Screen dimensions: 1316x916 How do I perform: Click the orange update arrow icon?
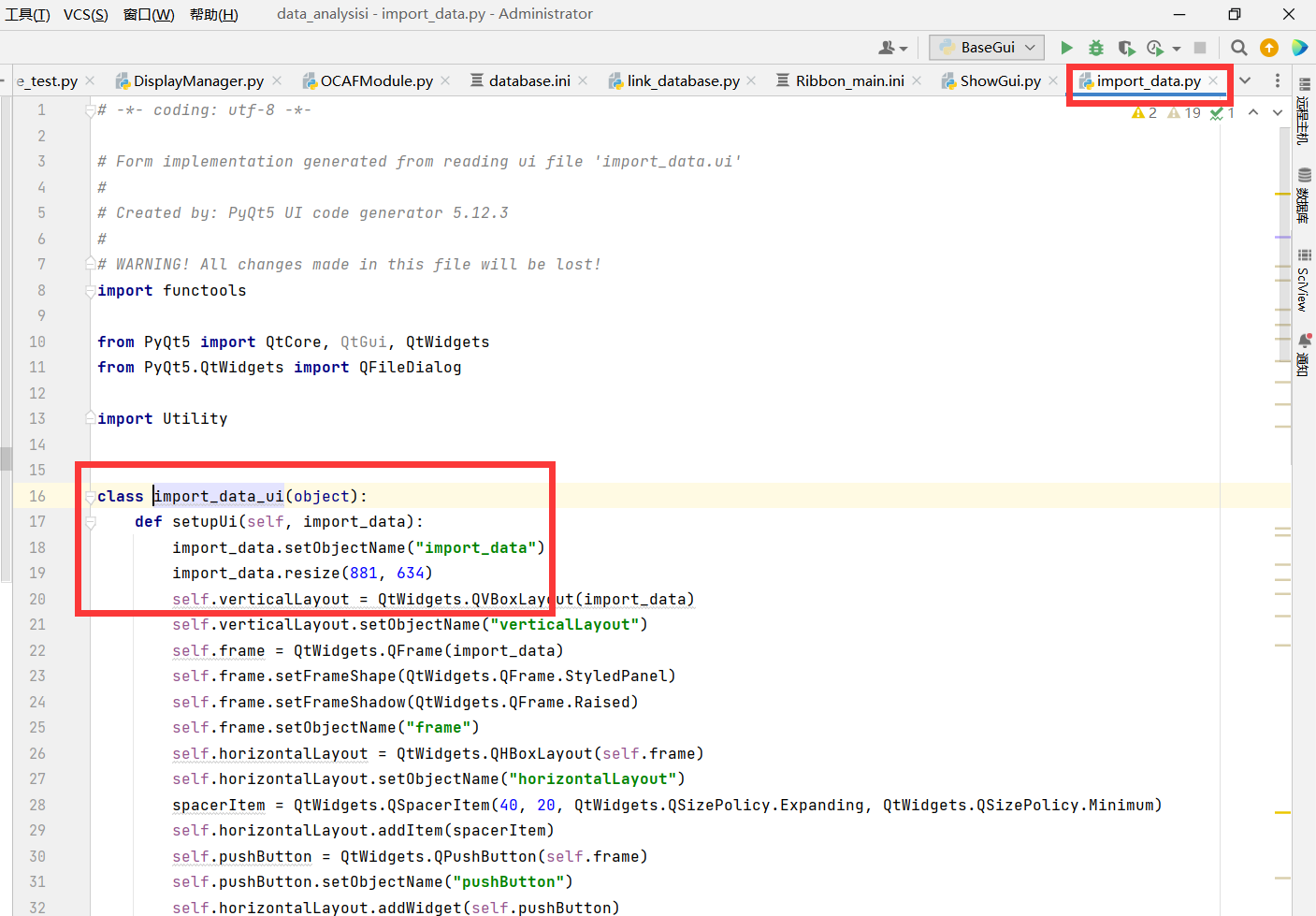coord(1269,48)
